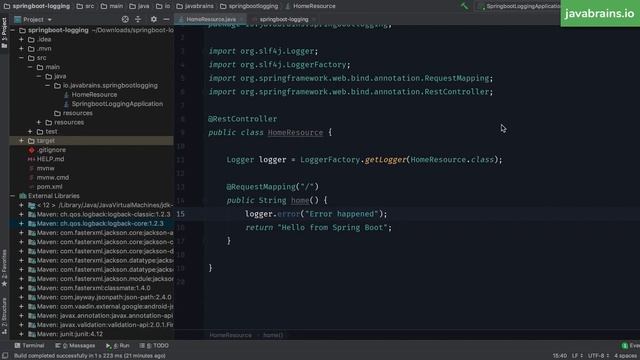
Task: Select Maven json-path:2.4.0 library
Action: click(104, 297)
